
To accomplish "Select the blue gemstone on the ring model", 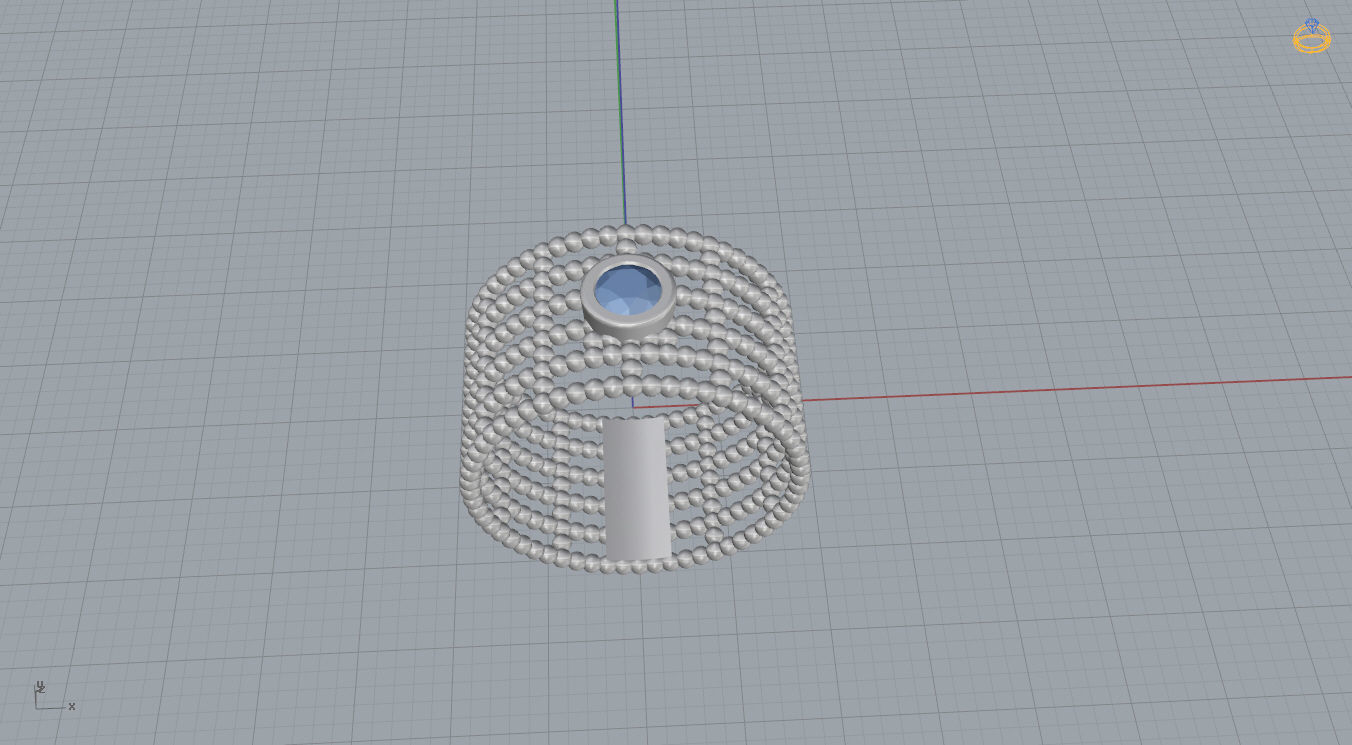I will coord(629,290).
